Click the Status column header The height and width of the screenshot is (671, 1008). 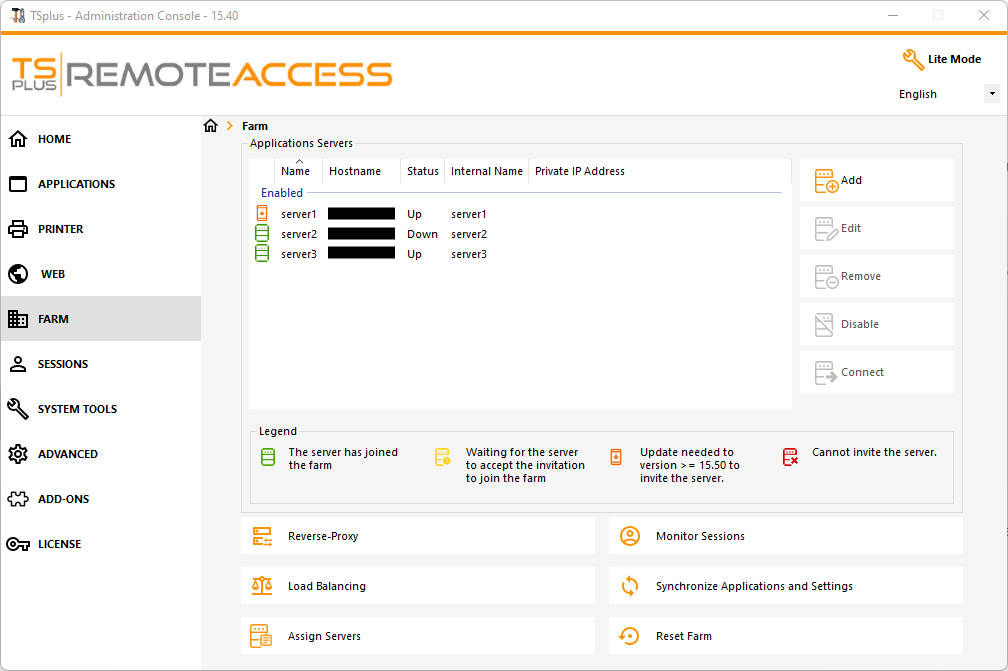422,171
